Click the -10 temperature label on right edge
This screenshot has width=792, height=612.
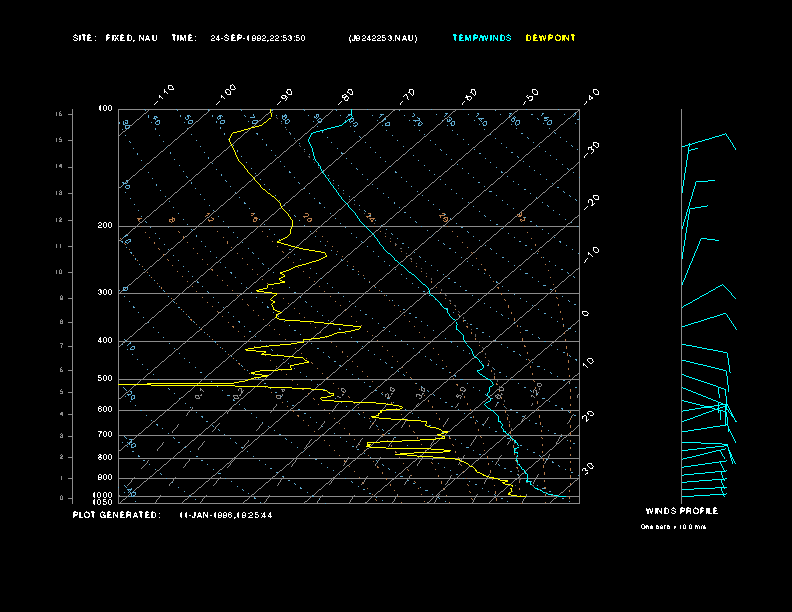pos(591,254)
